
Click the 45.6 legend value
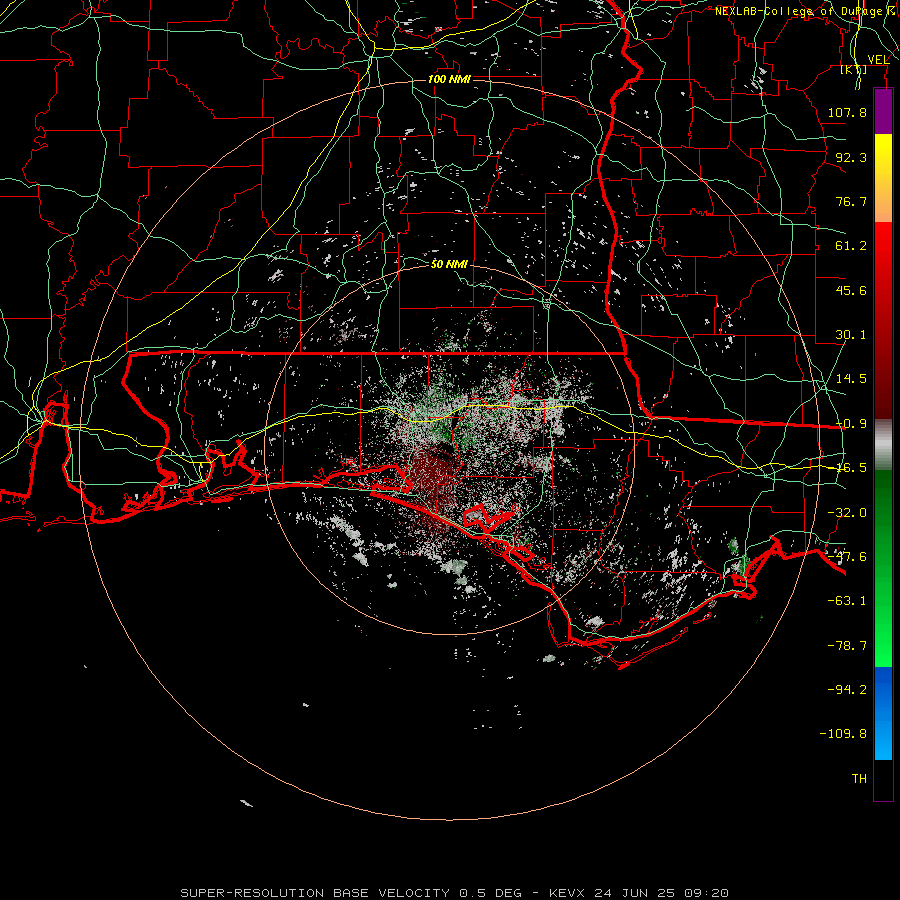[851, 290]
